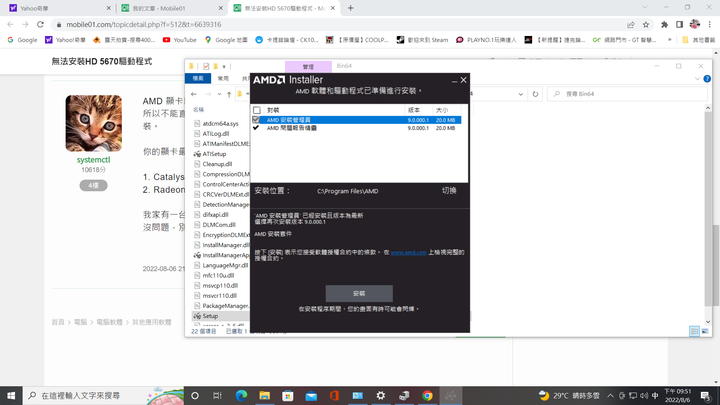This screenshot has width=720, height=405.
Task: Toggle checkmark for AMD 問題報告精靈 row
Action: point(256,128)
